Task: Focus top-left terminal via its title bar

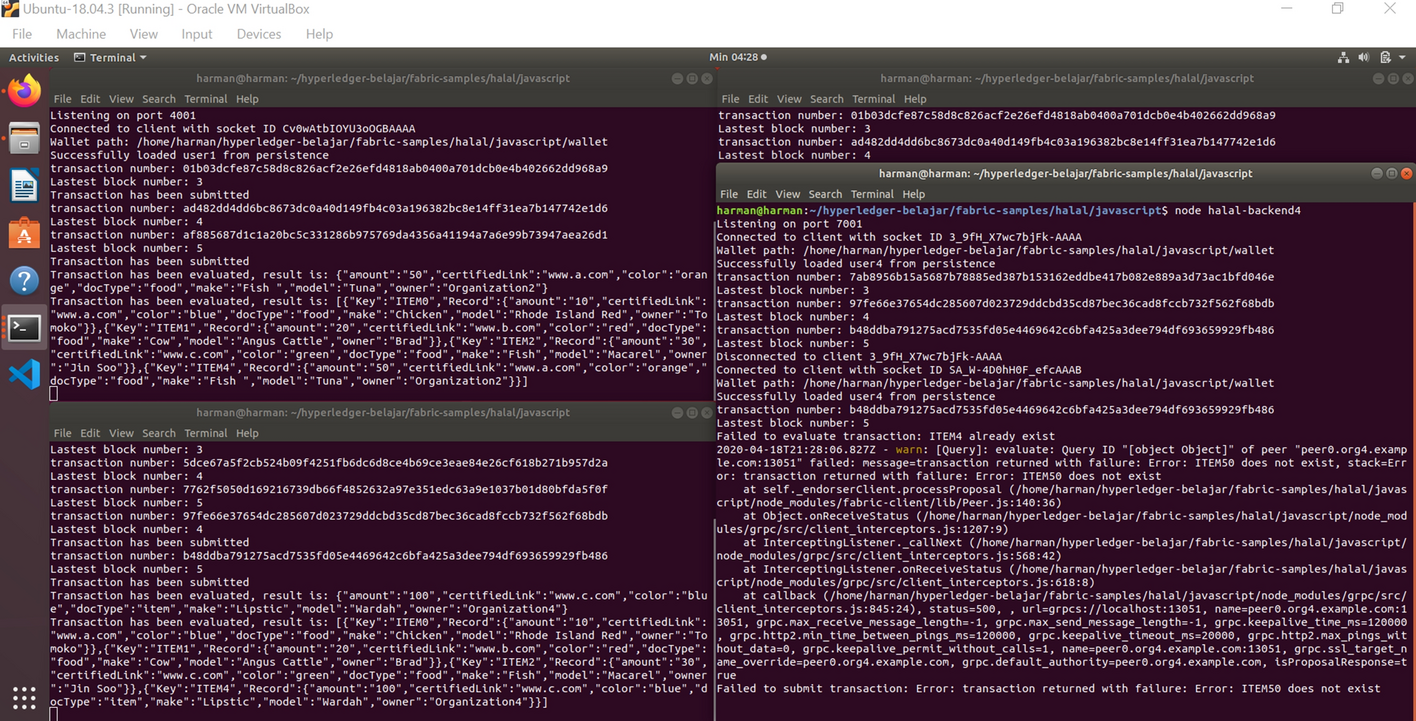Action: [x=382, y=78]
